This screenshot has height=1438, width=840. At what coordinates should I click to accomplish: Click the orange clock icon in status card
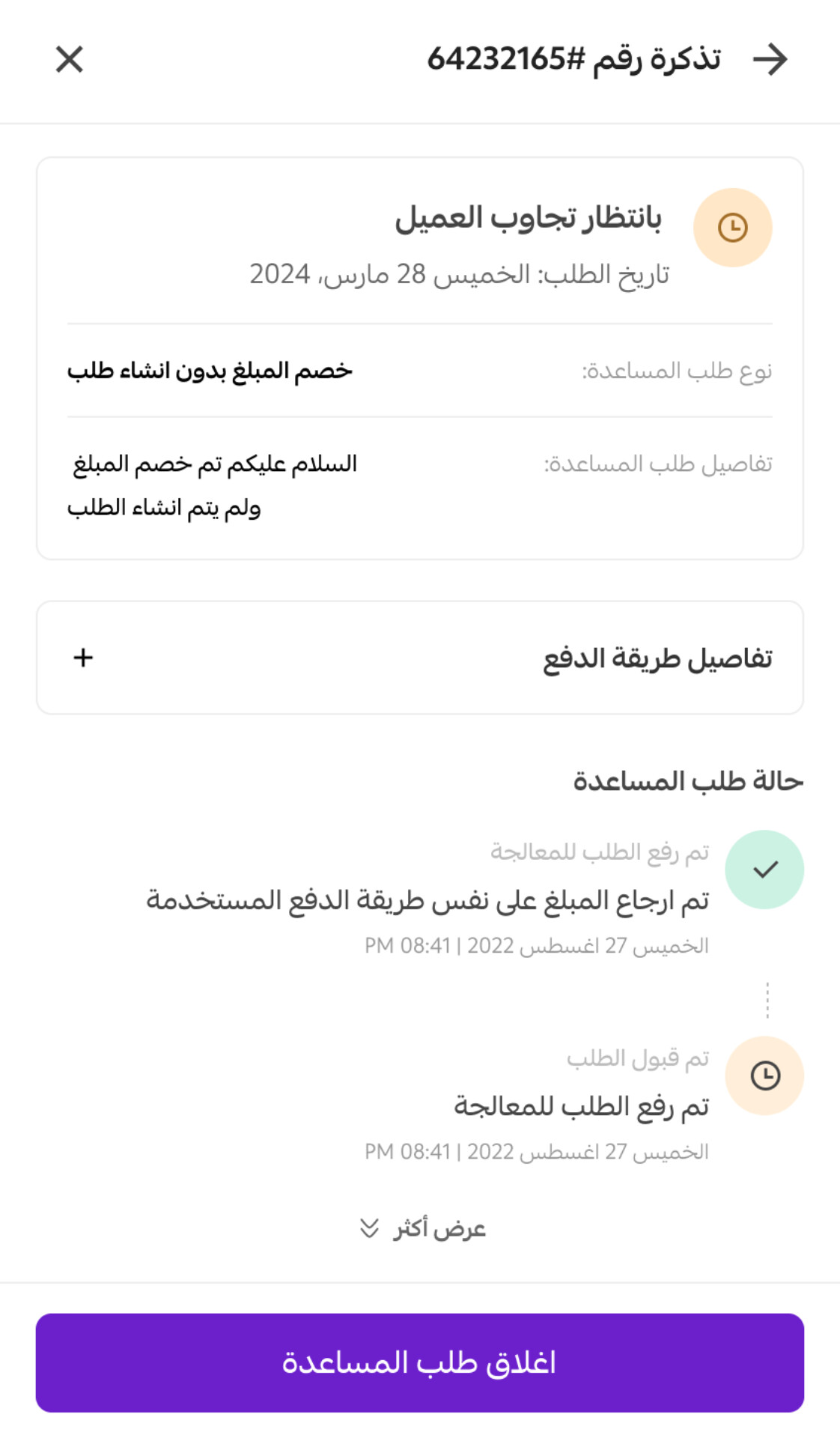pos(732,228)
